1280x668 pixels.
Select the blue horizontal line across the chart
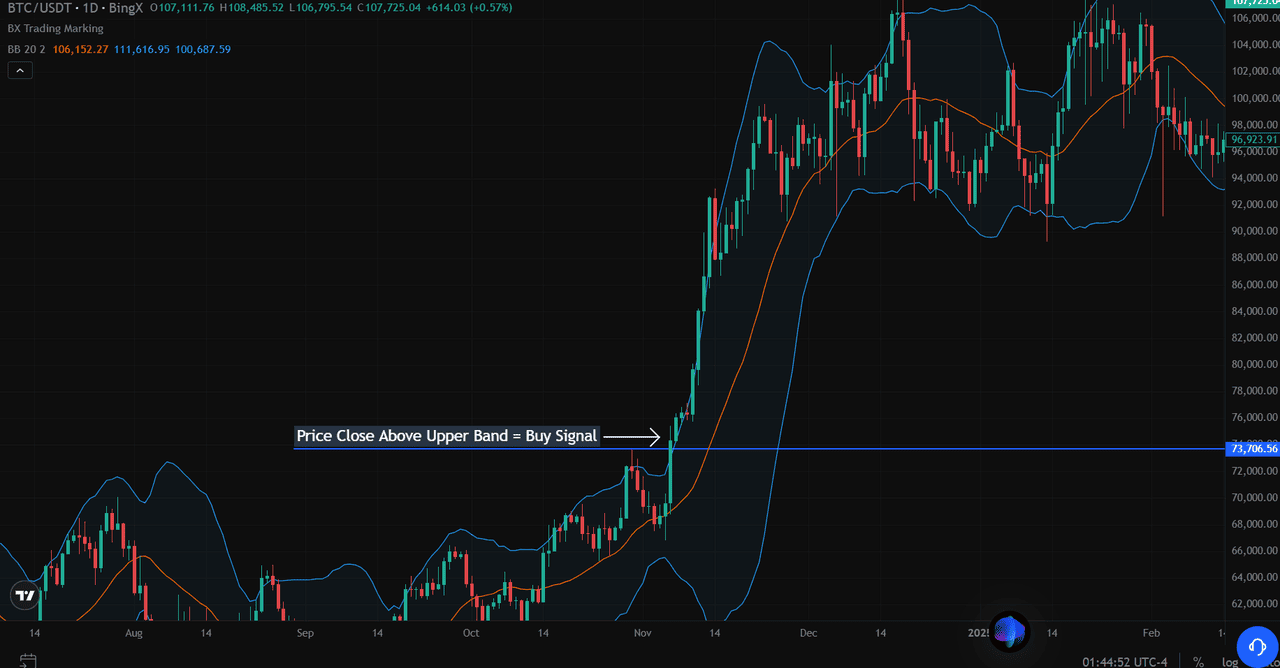pyautogui.click(x=758, y=449)
